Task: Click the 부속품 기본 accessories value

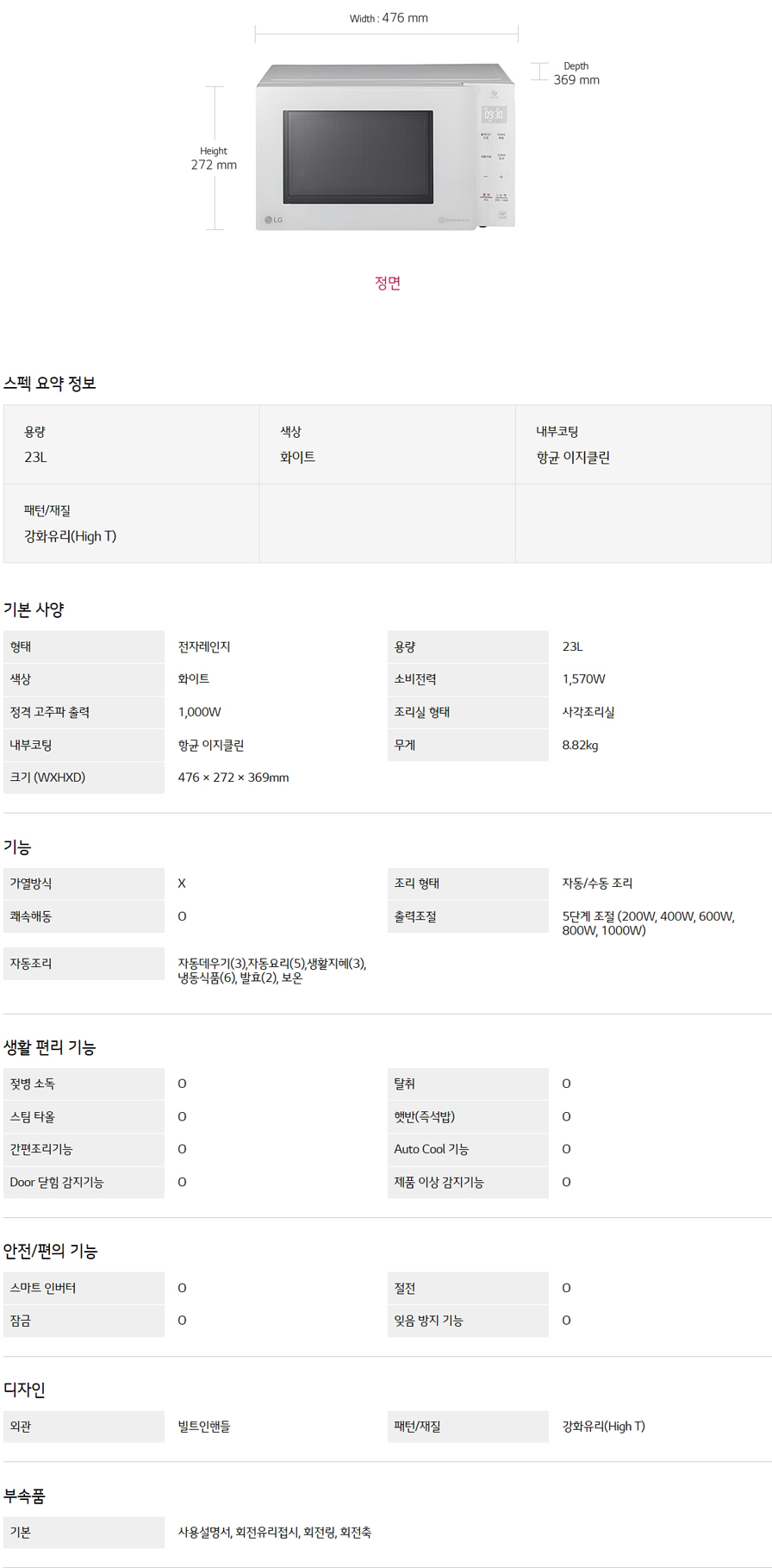Action: point(275,1532)
